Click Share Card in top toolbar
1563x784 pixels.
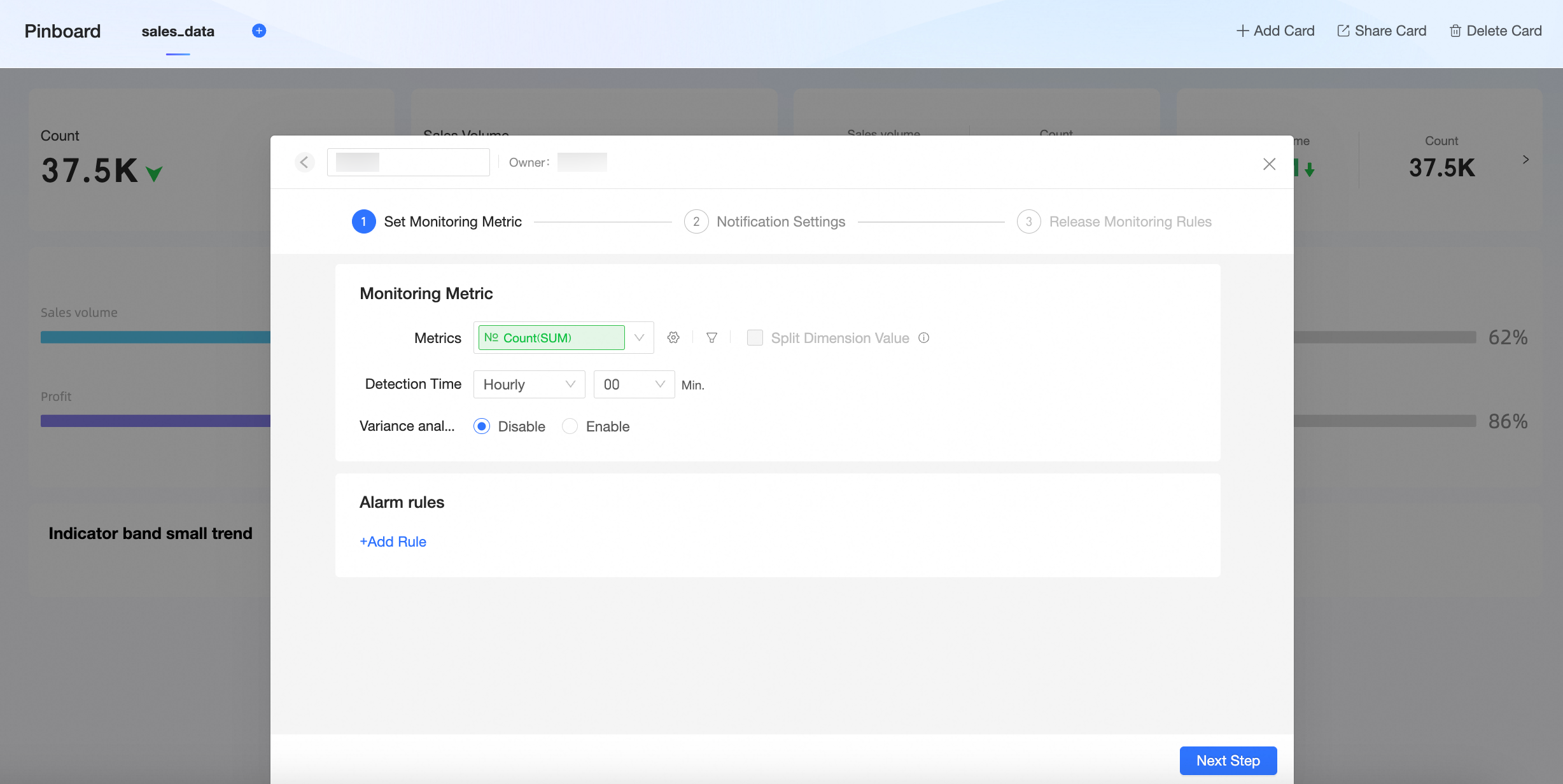click(x=1382, y=31)
